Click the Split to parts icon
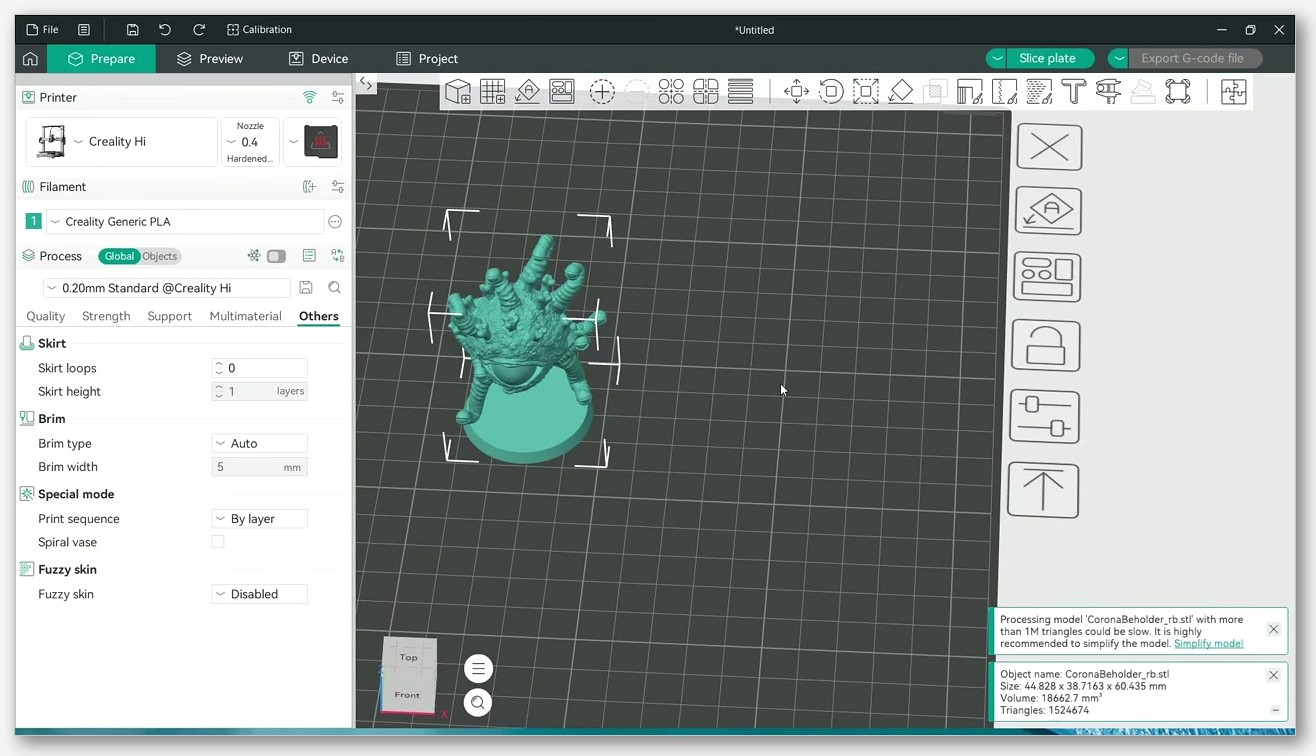 tap(706, 92)
